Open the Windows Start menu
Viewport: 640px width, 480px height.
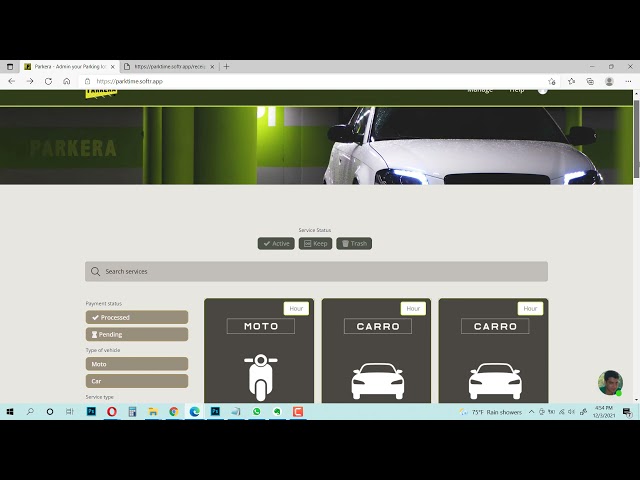click(10, 411)
